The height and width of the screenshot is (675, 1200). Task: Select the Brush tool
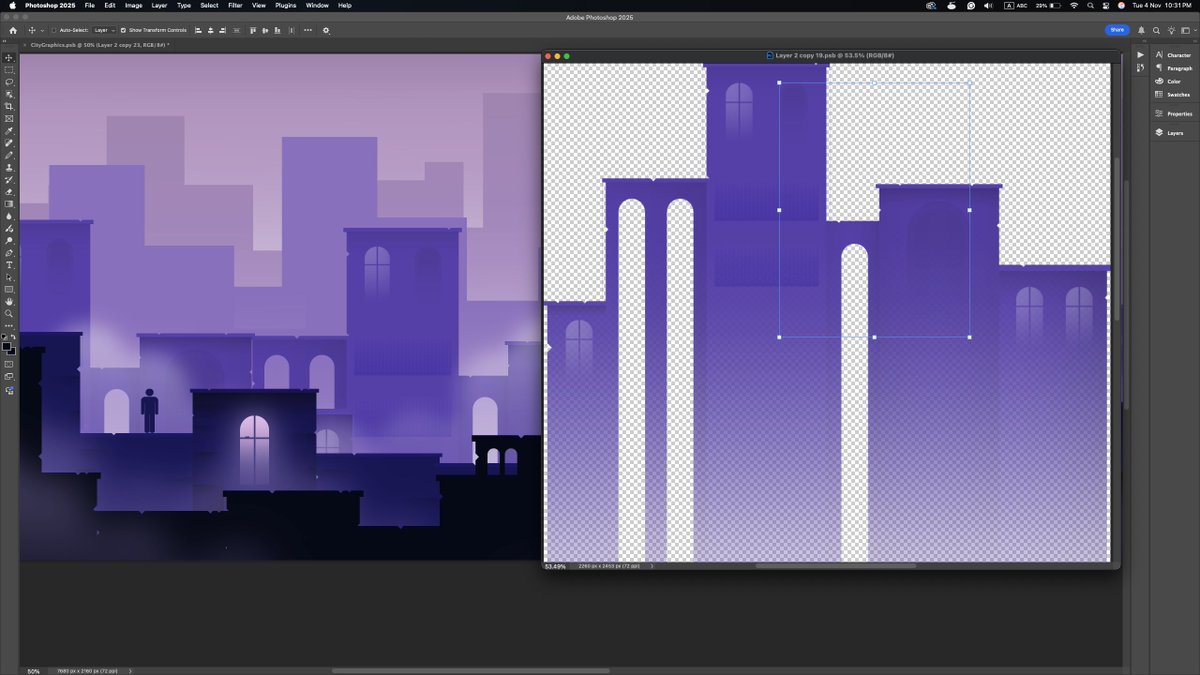point(8,154)
